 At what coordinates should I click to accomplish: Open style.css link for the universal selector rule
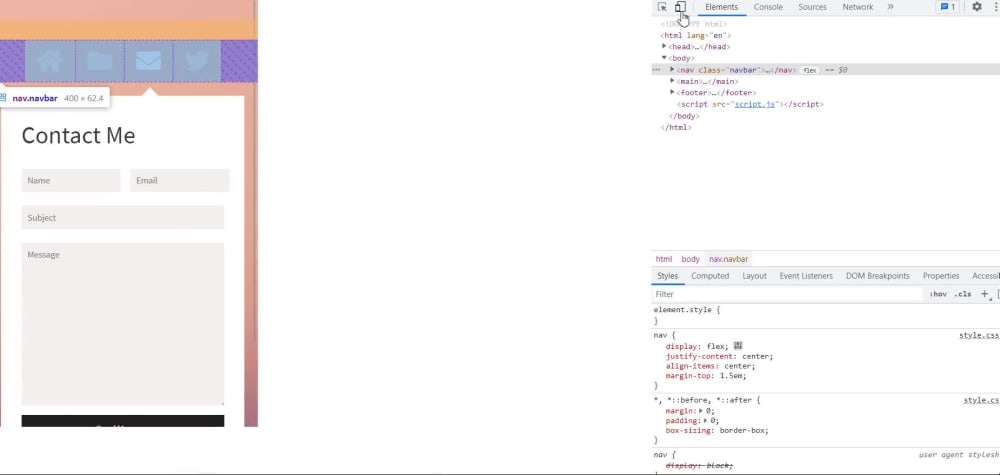(982, 400)
